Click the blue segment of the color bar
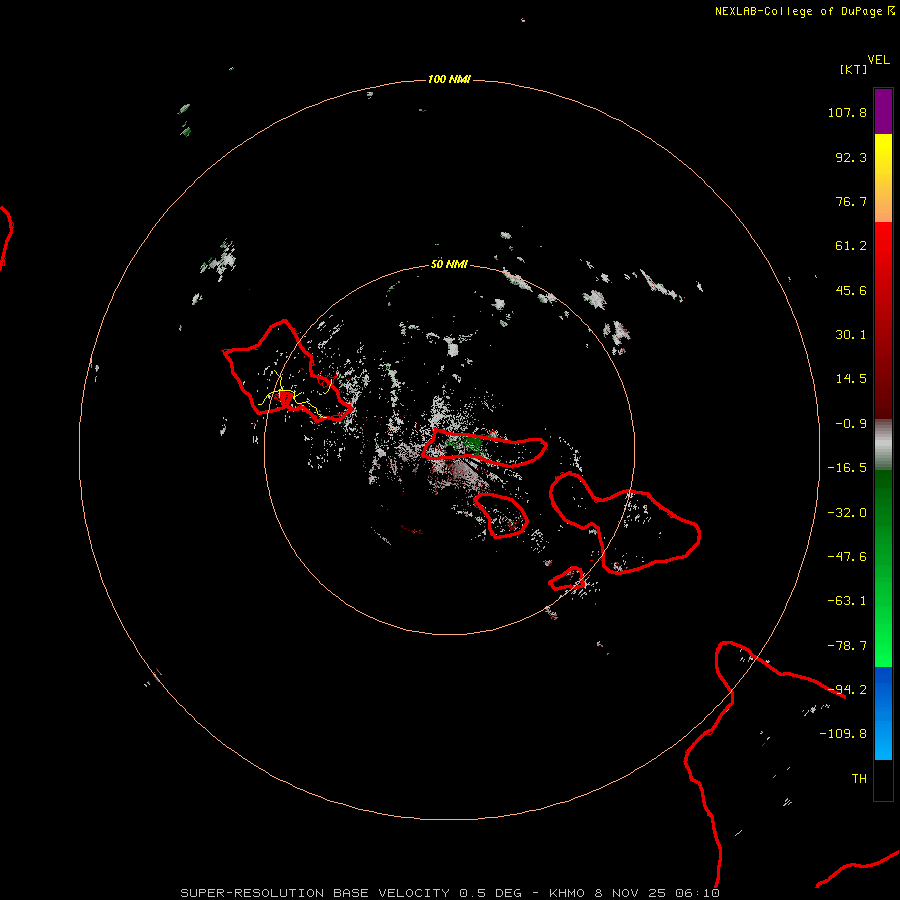The height and width of the screenshot is (900, 900). [883, 713]
